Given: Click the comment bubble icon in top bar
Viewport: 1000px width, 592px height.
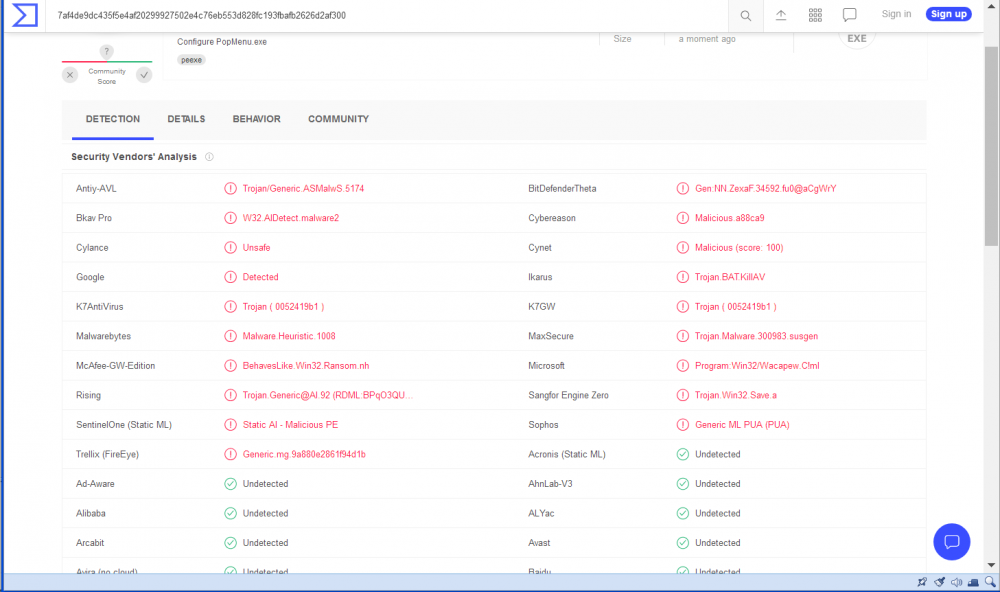Looking at the screenshot, I should click(x=851, y=14).
